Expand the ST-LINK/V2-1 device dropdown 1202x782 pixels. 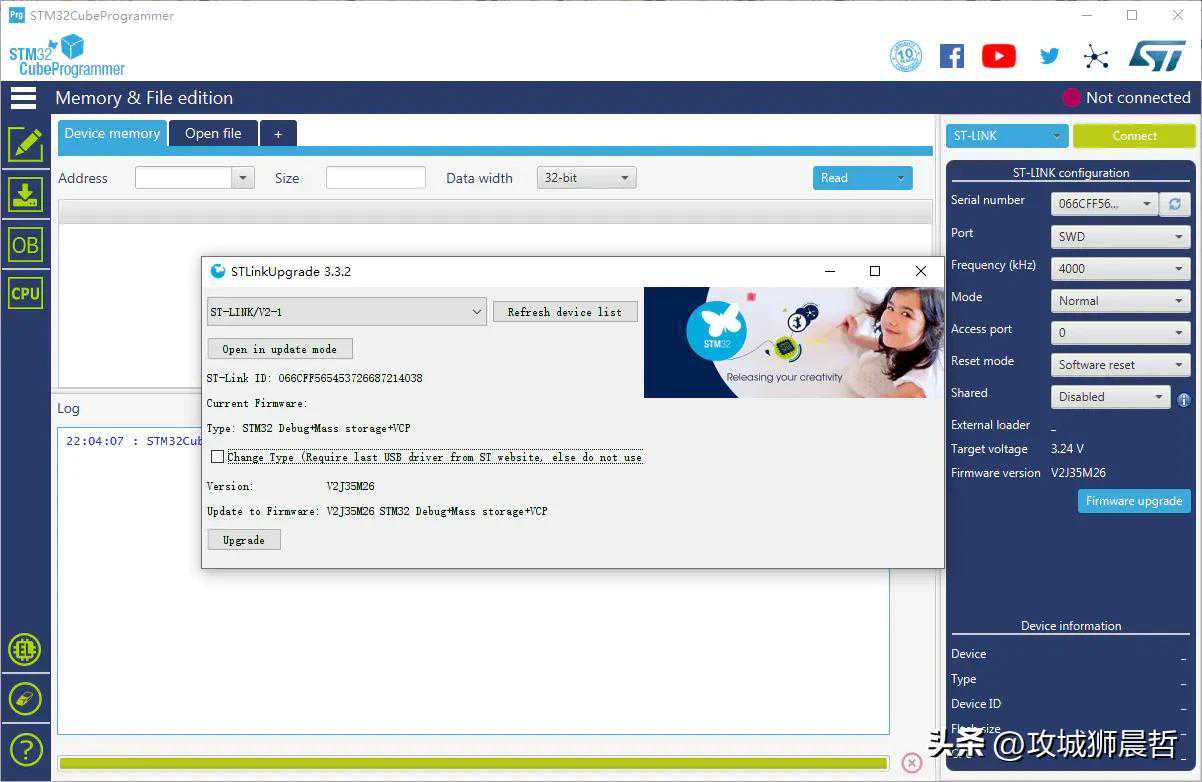point(346,312)
